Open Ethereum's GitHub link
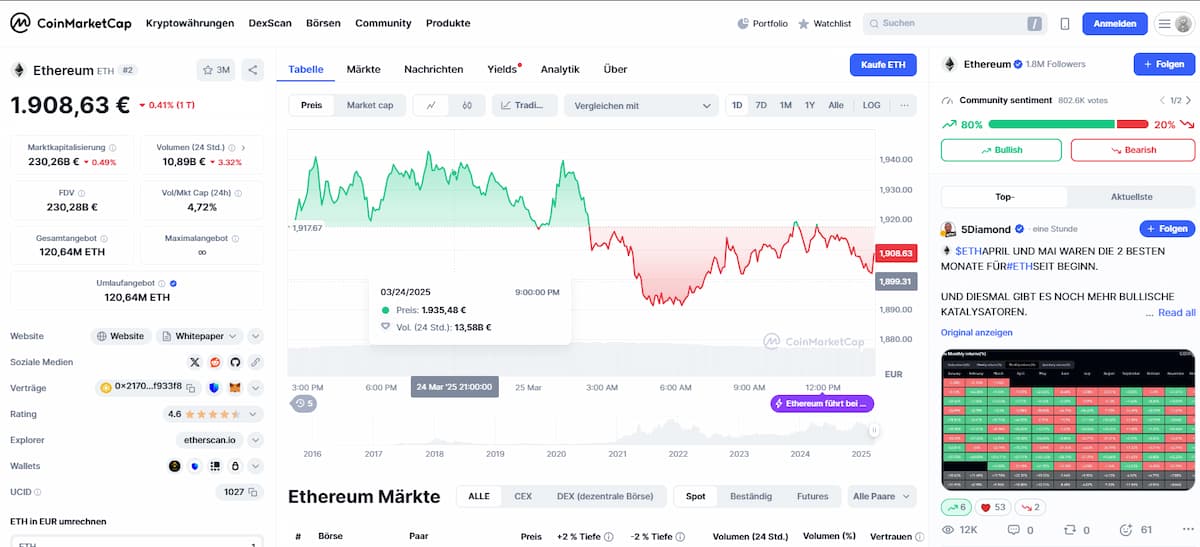 (235, 362)
